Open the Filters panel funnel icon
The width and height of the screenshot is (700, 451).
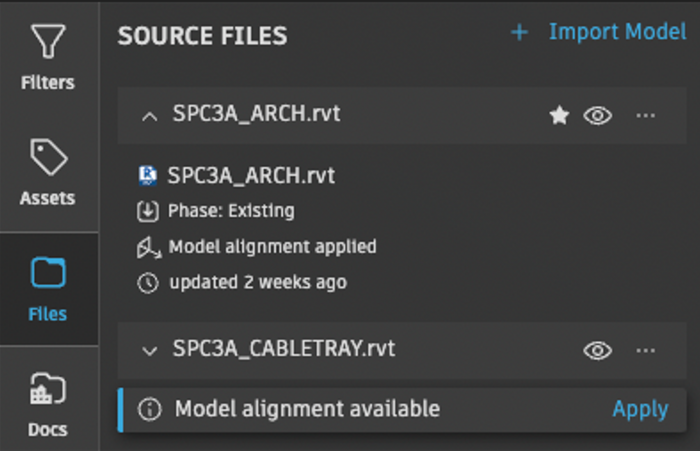pos(48,42)
